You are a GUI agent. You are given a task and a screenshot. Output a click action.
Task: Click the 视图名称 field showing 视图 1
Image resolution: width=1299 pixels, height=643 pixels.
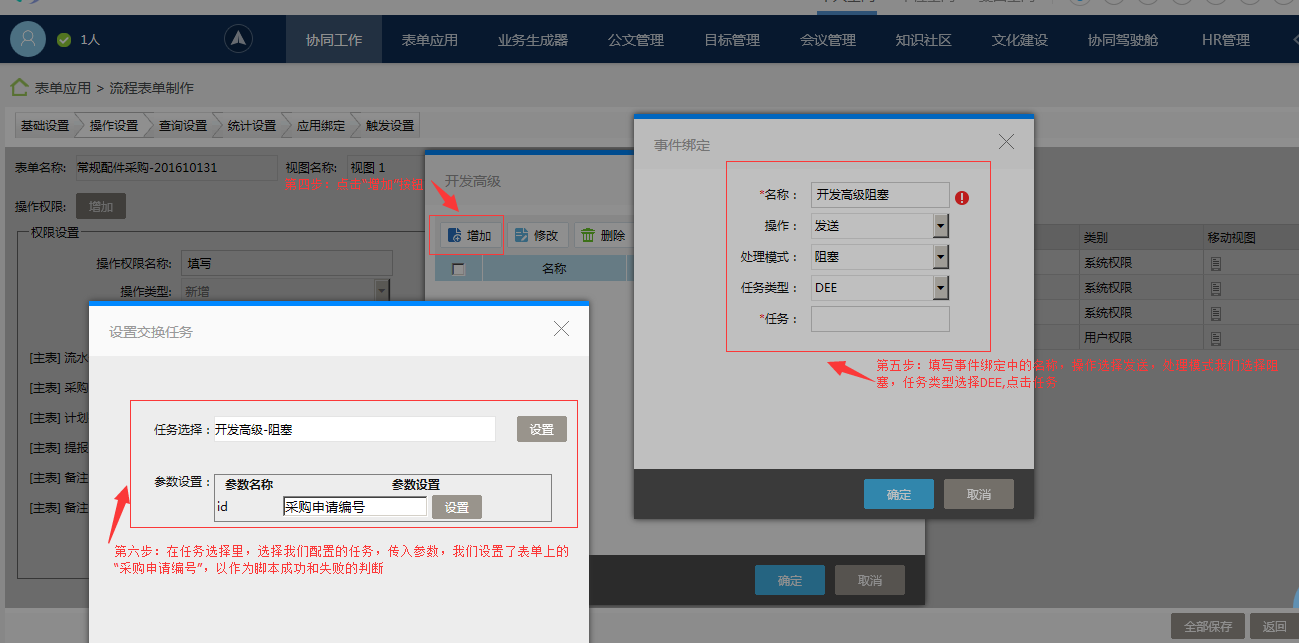(385, 168)
